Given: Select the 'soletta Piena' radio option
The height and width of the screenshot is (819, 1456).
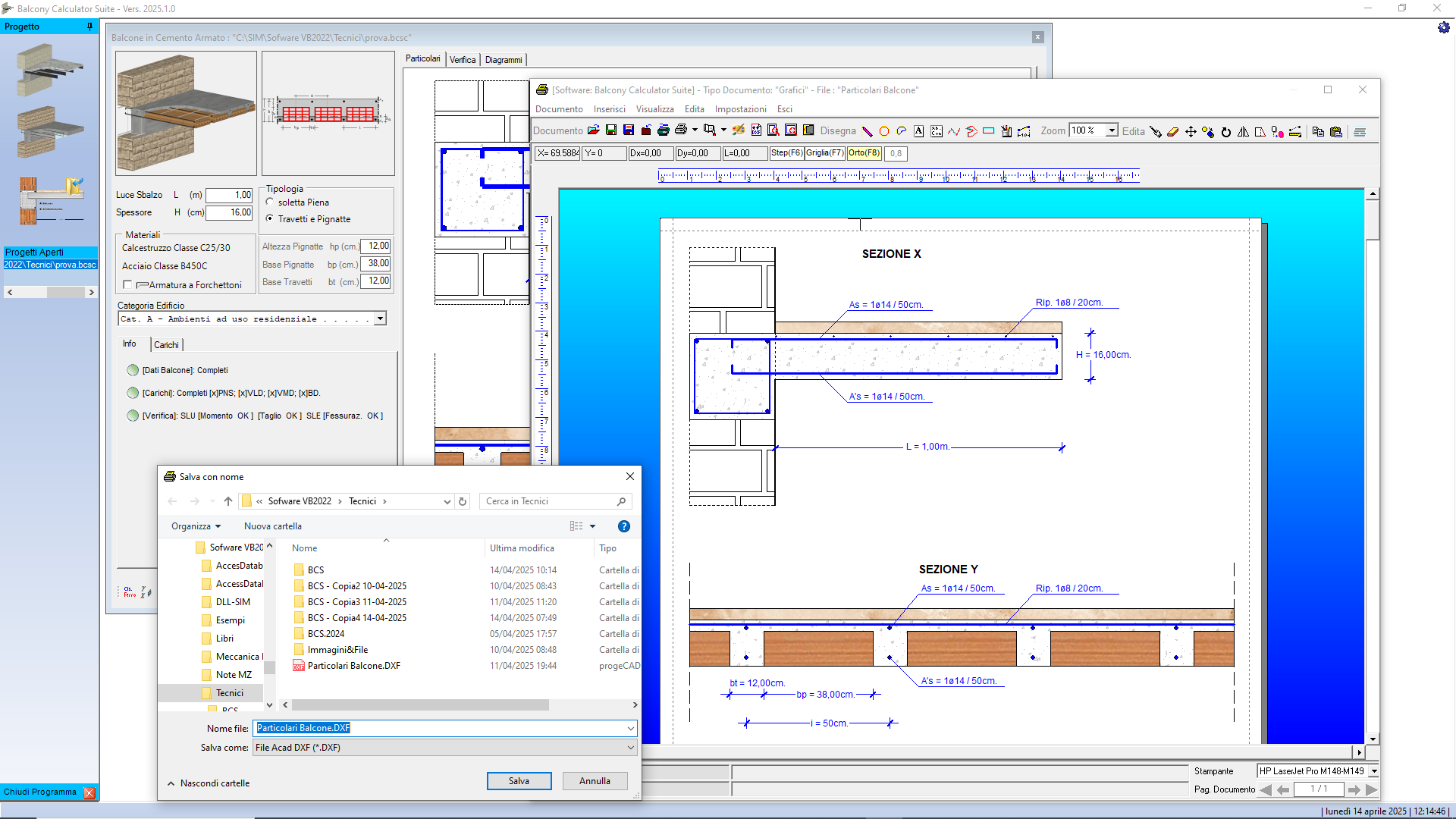Looking at the screenshot, I should coord(270,202).
